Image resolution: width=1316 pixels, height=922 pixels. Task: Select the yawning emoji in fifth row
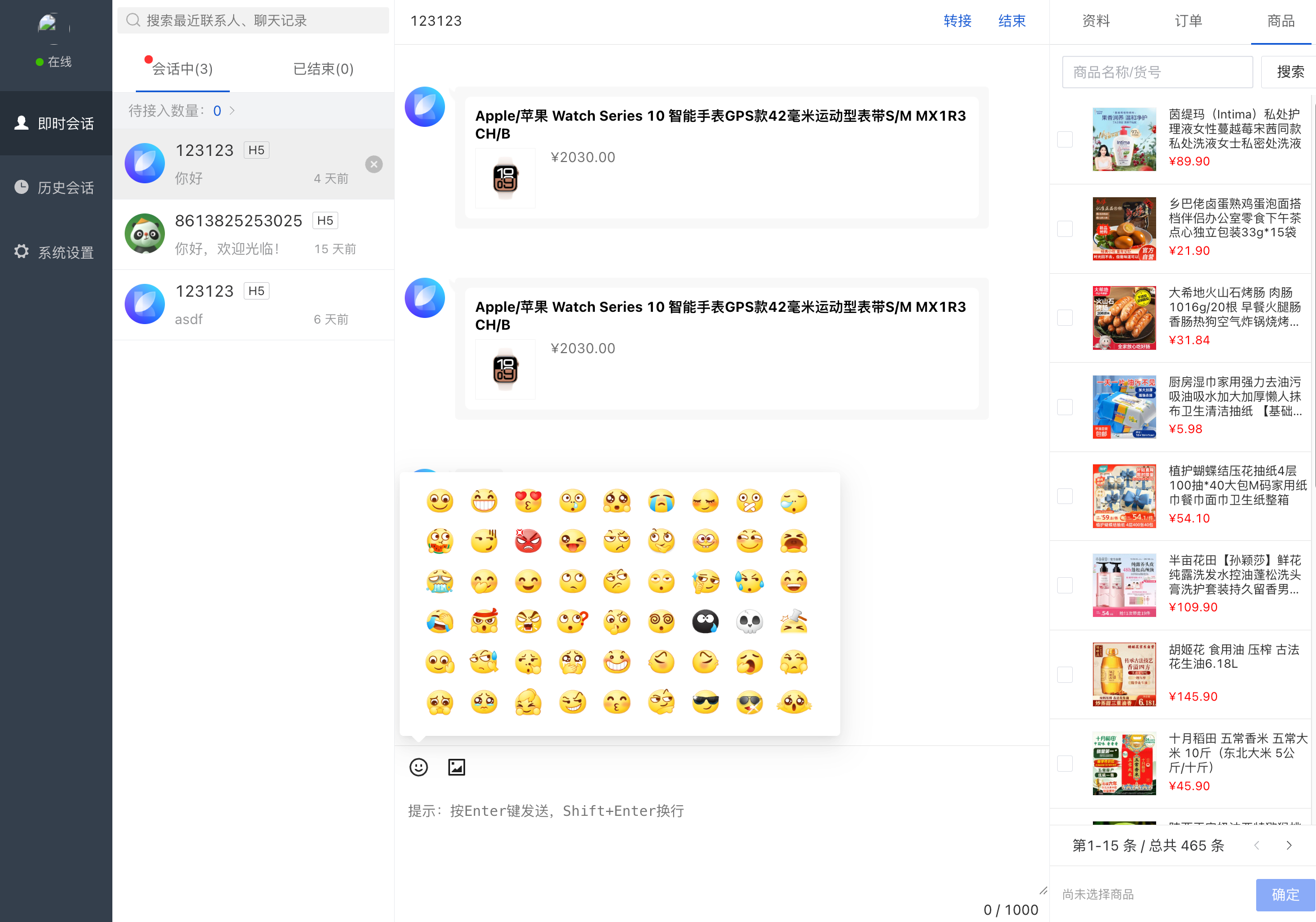coord(749,662)
